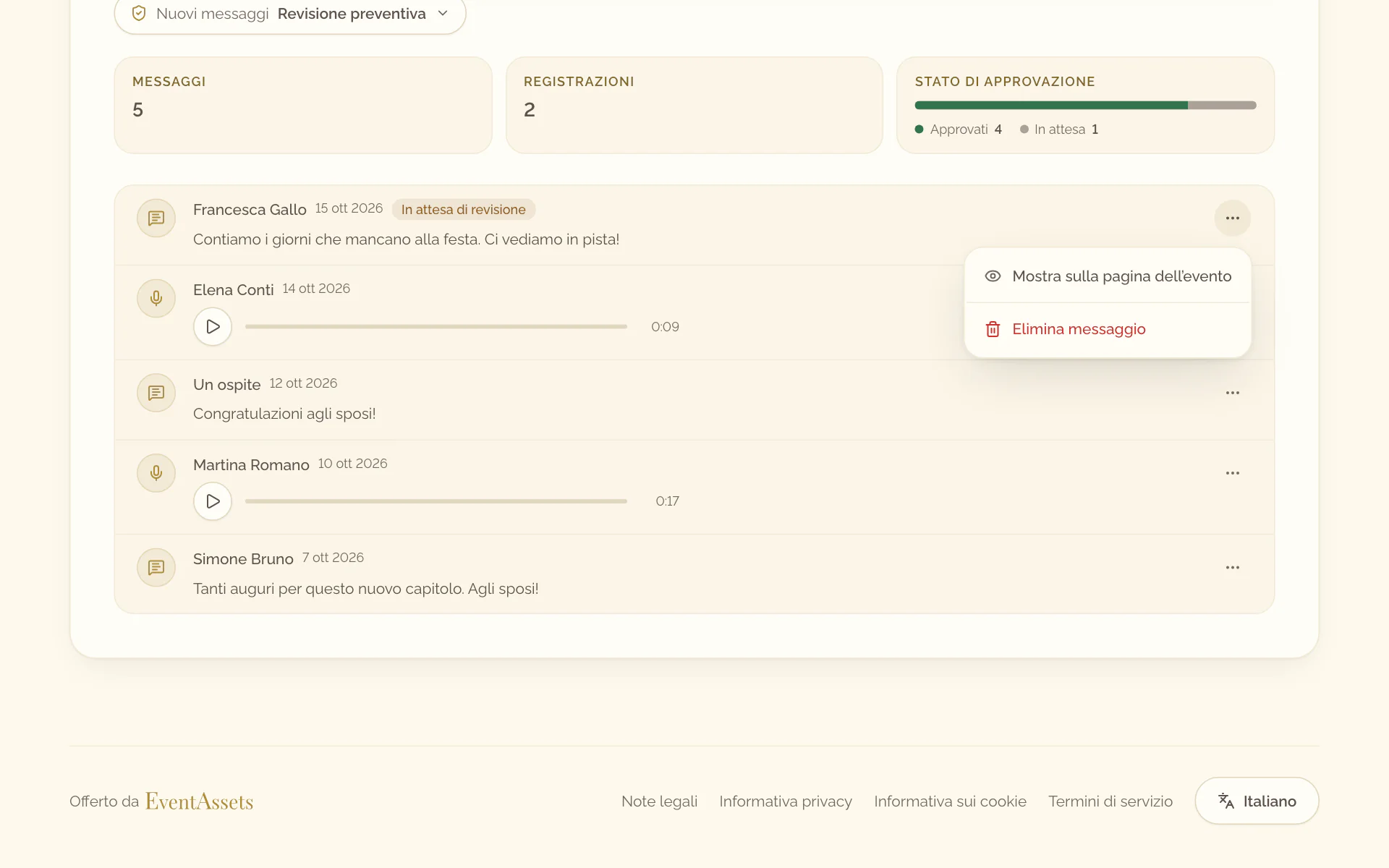Click the name Elena Conti
1389x868 pixels.
click(x=234, y=290)
